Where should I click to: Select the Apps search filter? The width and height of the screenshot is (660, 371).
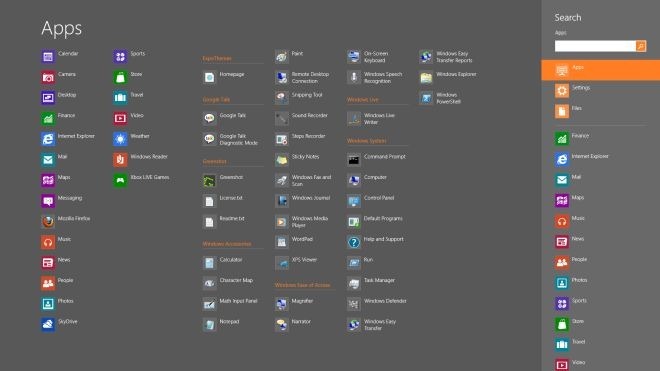pyautogui.click(x=601, y=70)
